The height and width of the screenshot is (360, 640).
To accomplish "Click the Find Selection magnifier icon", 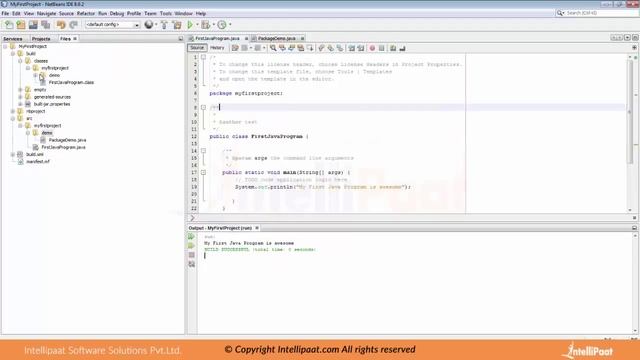I will [273, 48].
